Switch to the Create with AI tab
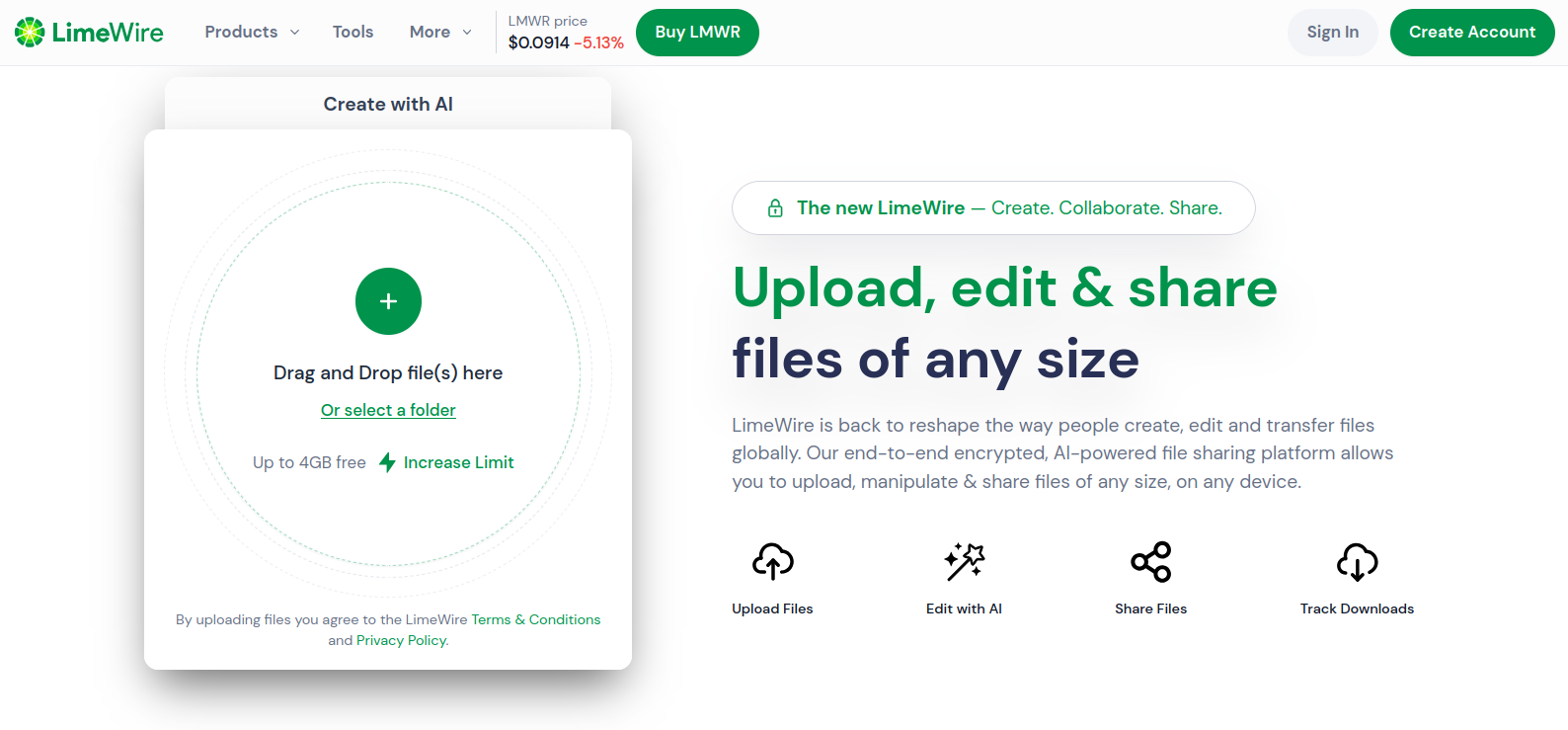 point(388,104)
